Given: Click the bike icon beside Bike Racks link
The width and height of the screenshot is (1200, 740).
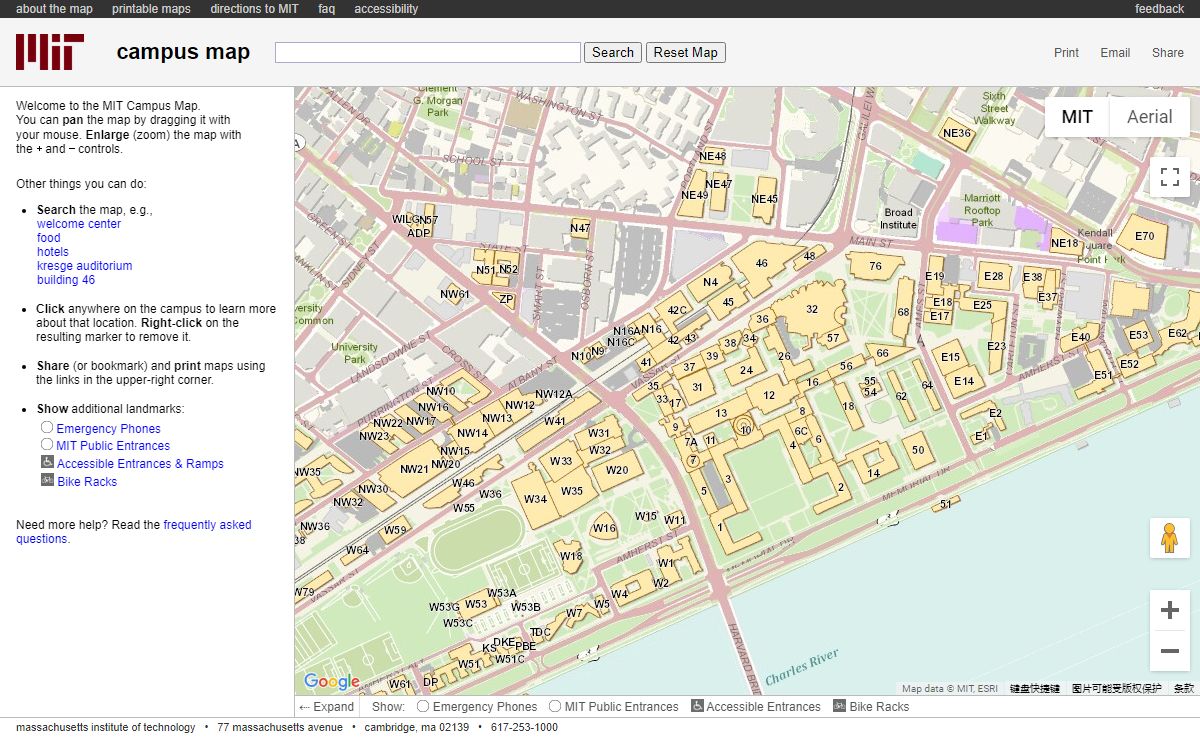Looking at the screenshot, I should [47, 481].
